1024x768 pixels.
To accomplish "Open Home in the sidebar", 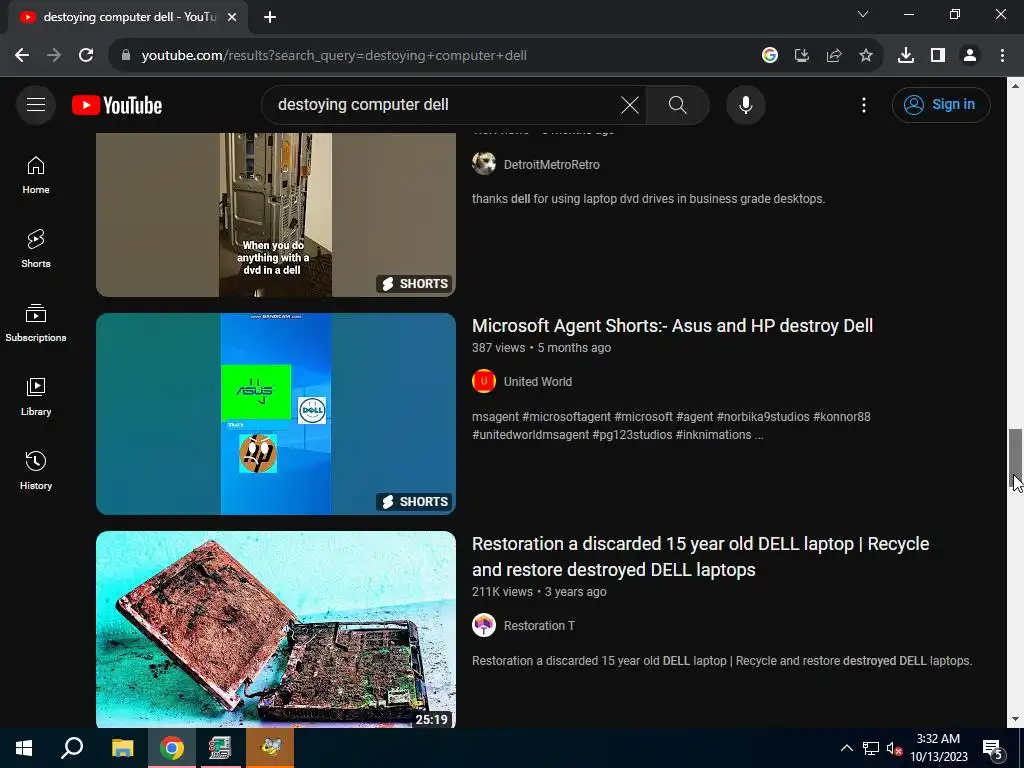I will click(x=36, y=175).
